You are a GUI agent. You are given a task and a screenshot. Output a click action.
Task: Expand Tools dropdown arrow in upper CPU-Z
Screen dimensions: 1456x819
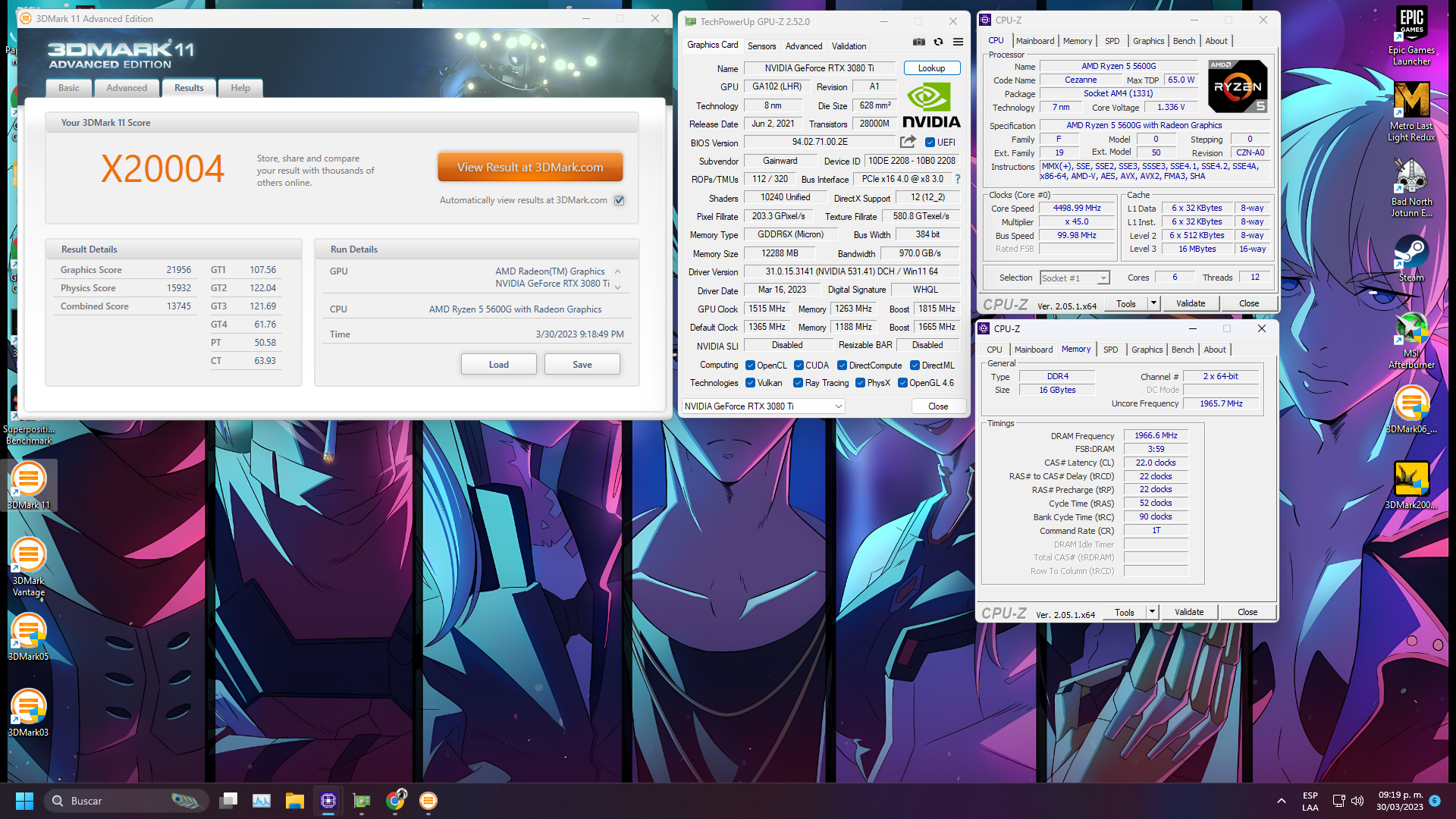coord(1153,303)
